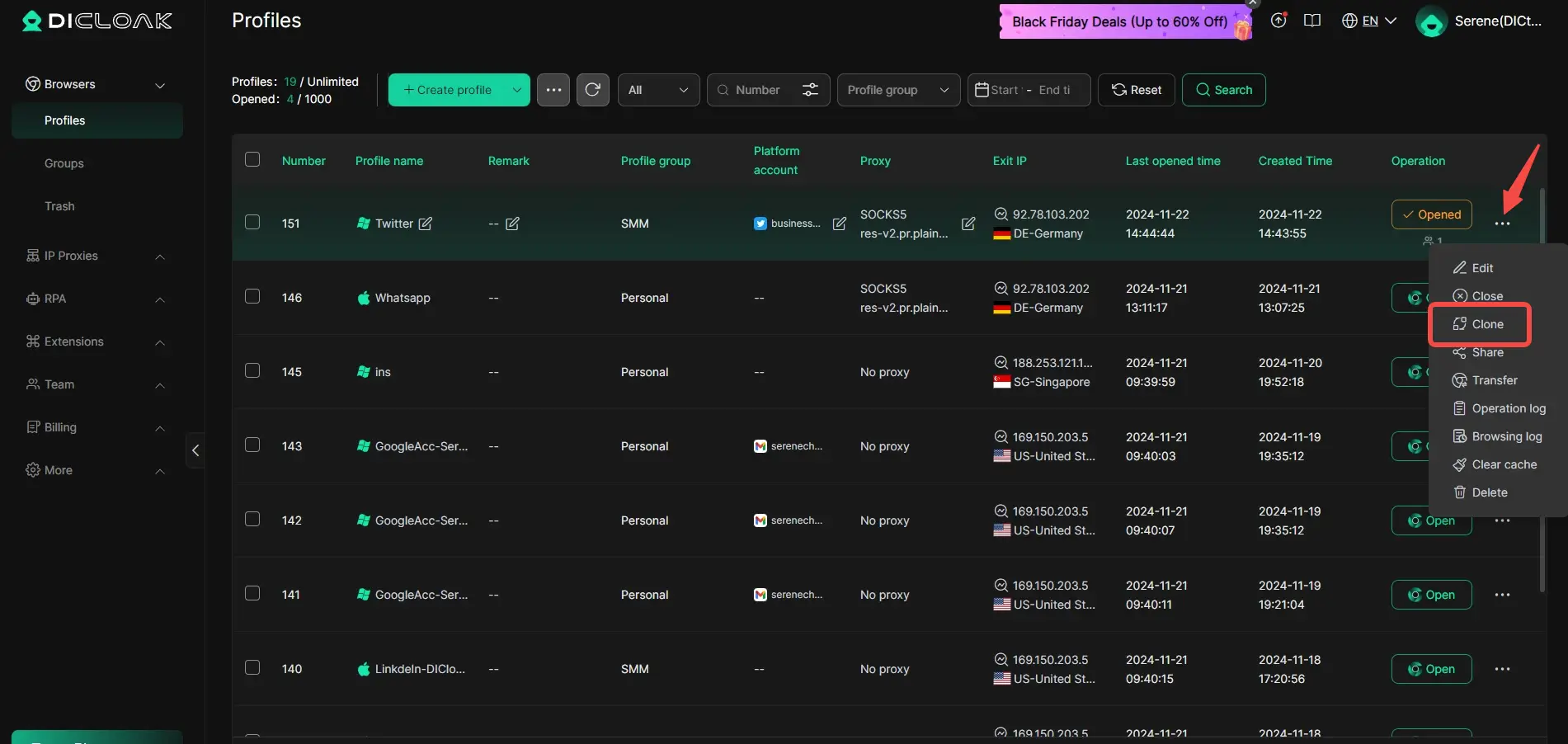This screenshot has height=744, width=1568.
Task: Select the checkbox for profile 142
Action: [252, 519]
